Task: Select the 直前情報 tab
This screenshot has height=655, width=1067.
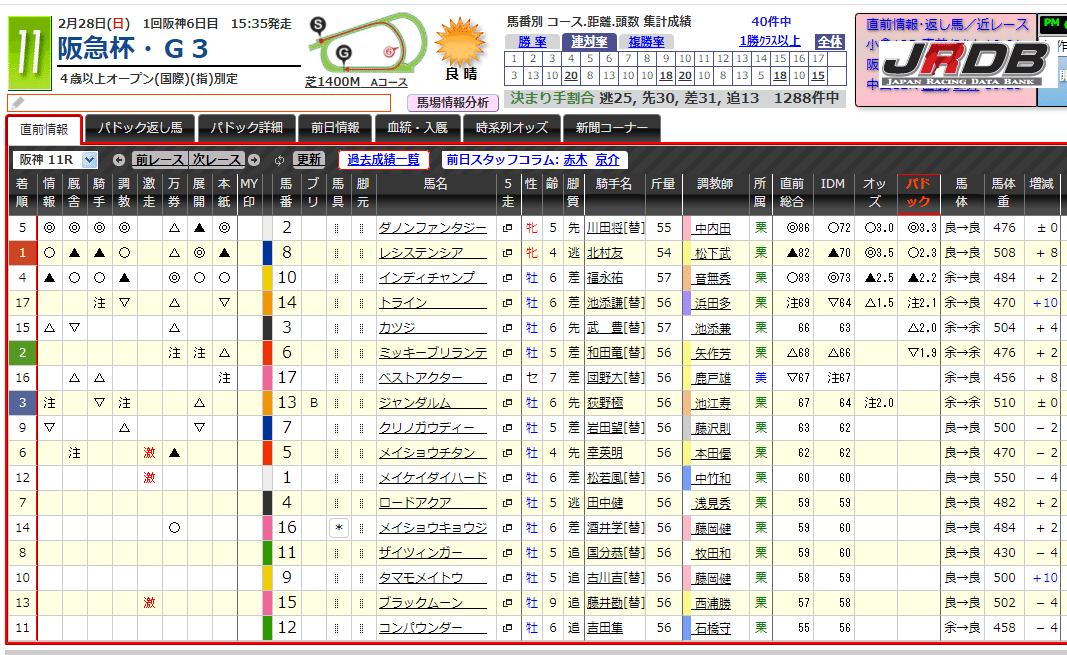Action: [x=44, y=129]
